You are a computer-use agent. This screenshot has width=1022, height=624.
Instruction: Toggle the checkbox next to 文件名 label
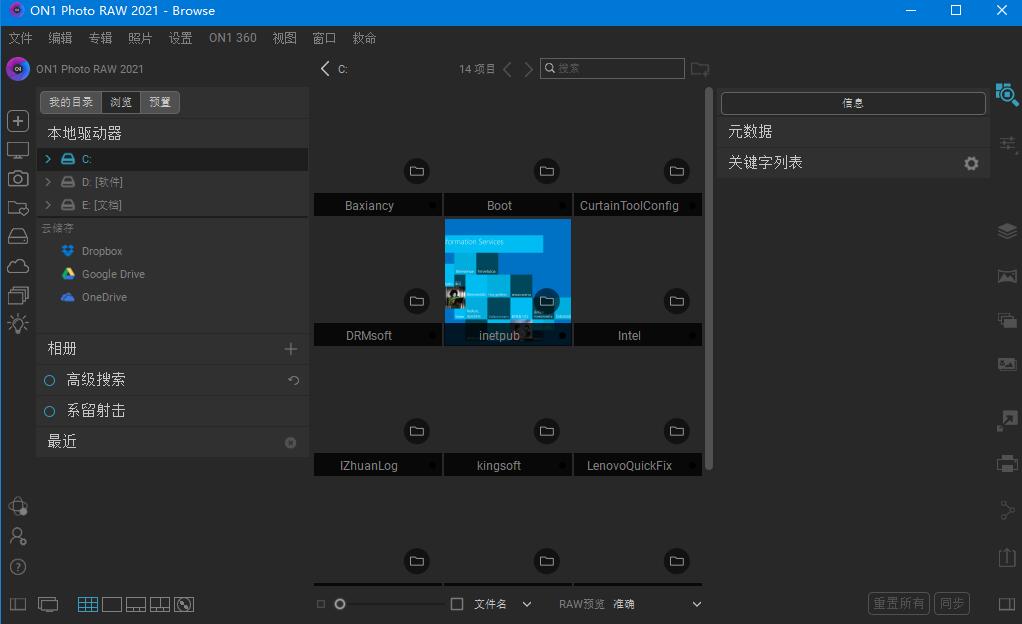pyautogui.click(x=456, y=604)
